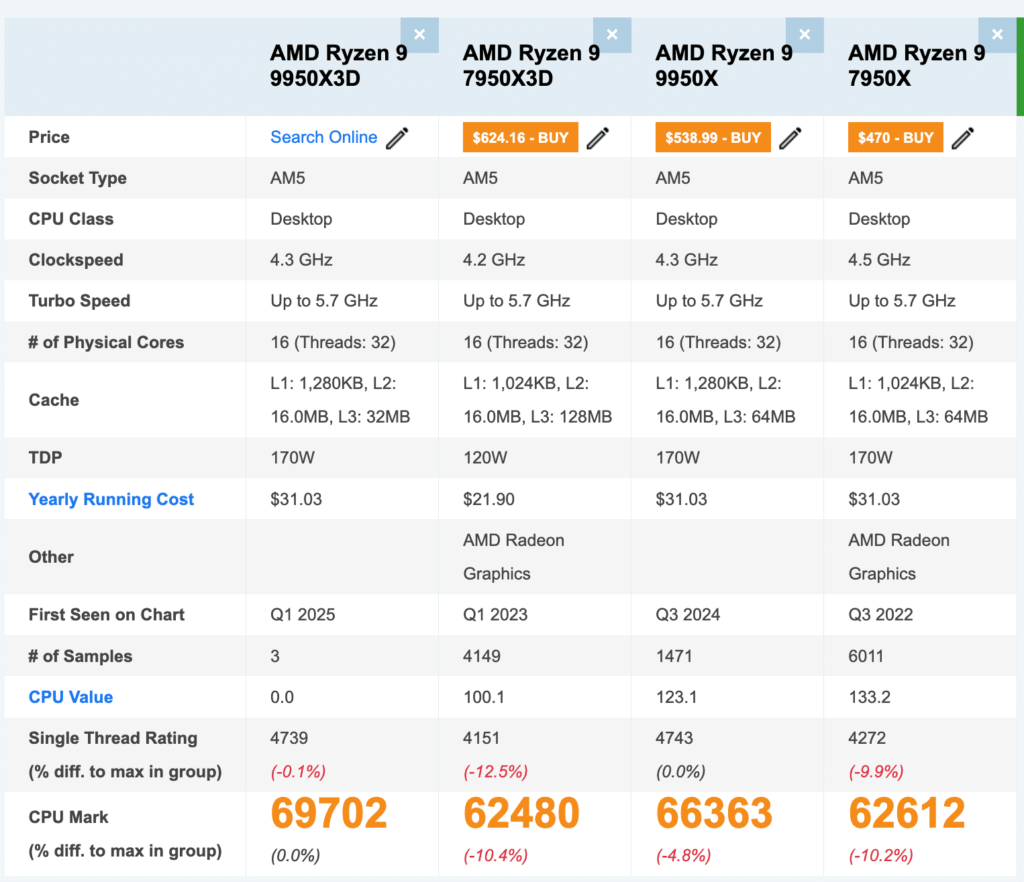1024x882 pixels.
Task: Click sample count 4149
Action: (x=481, y=655)
